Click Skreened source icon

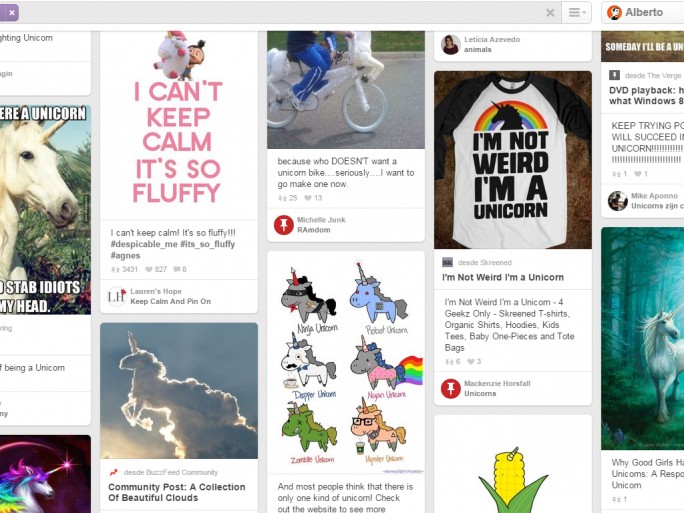coord(448,263)
